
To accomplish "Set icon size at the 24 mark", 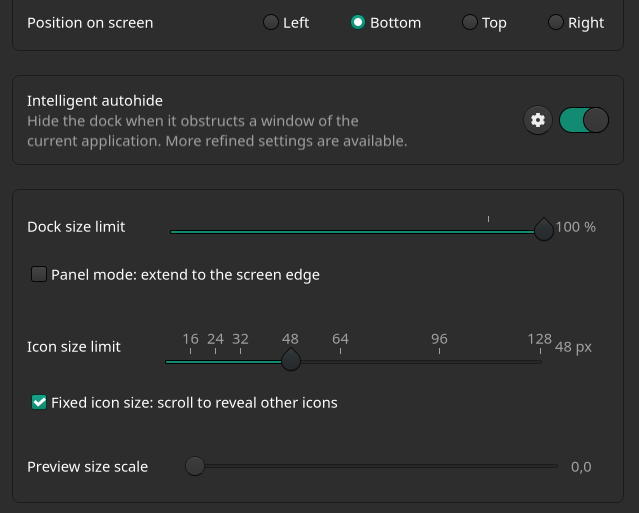I will (215, 360).
